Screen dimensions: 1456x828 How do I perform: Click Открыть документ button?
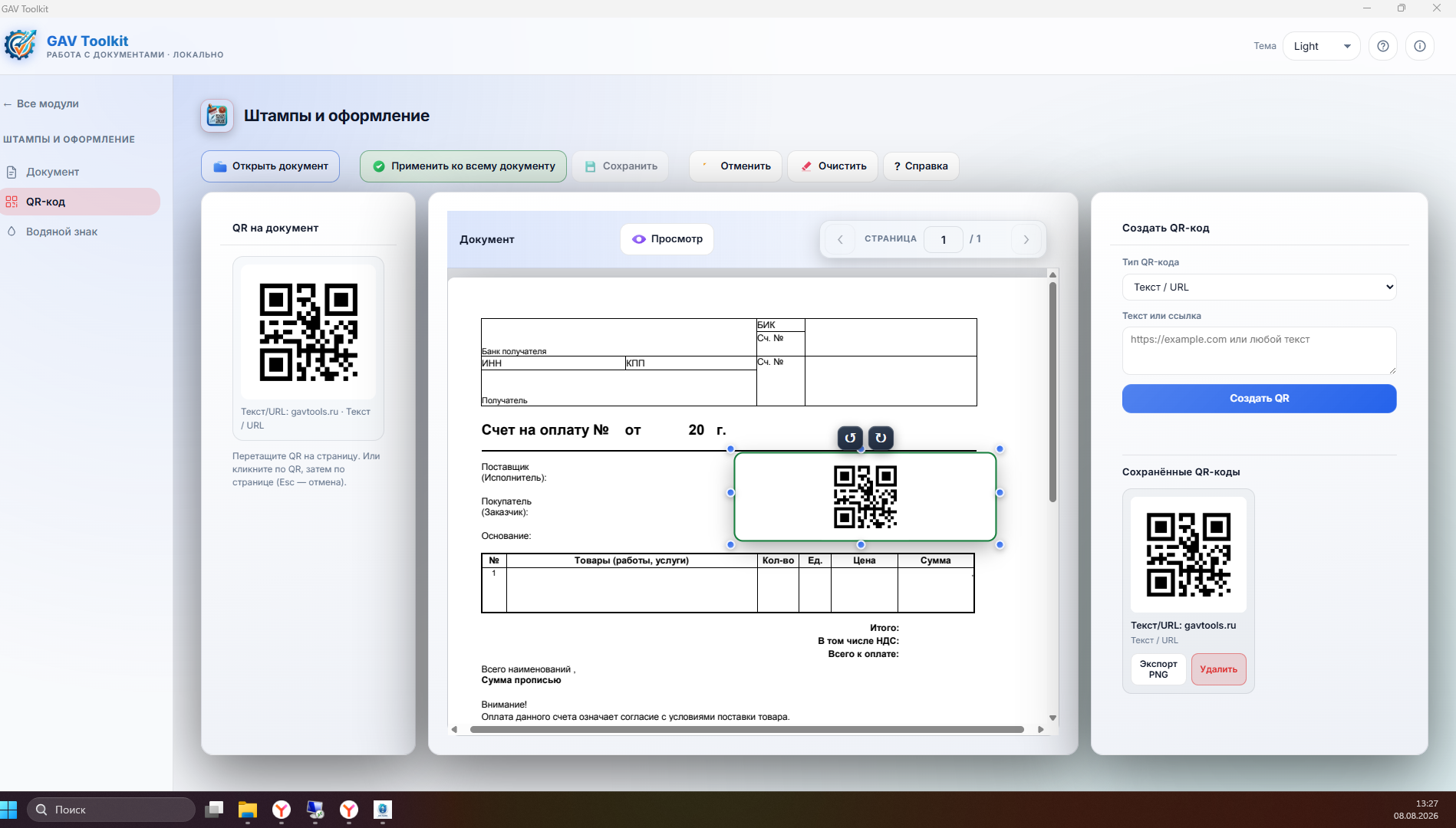coord(270,166)
